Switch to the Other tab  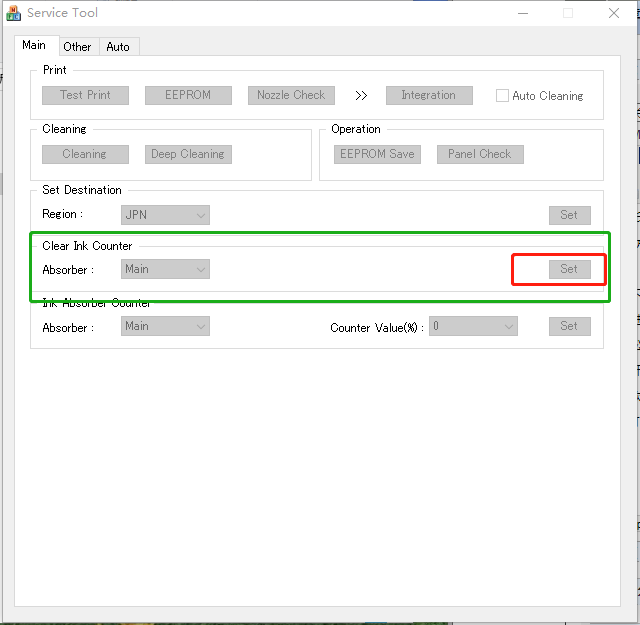(x=77, y=47)
